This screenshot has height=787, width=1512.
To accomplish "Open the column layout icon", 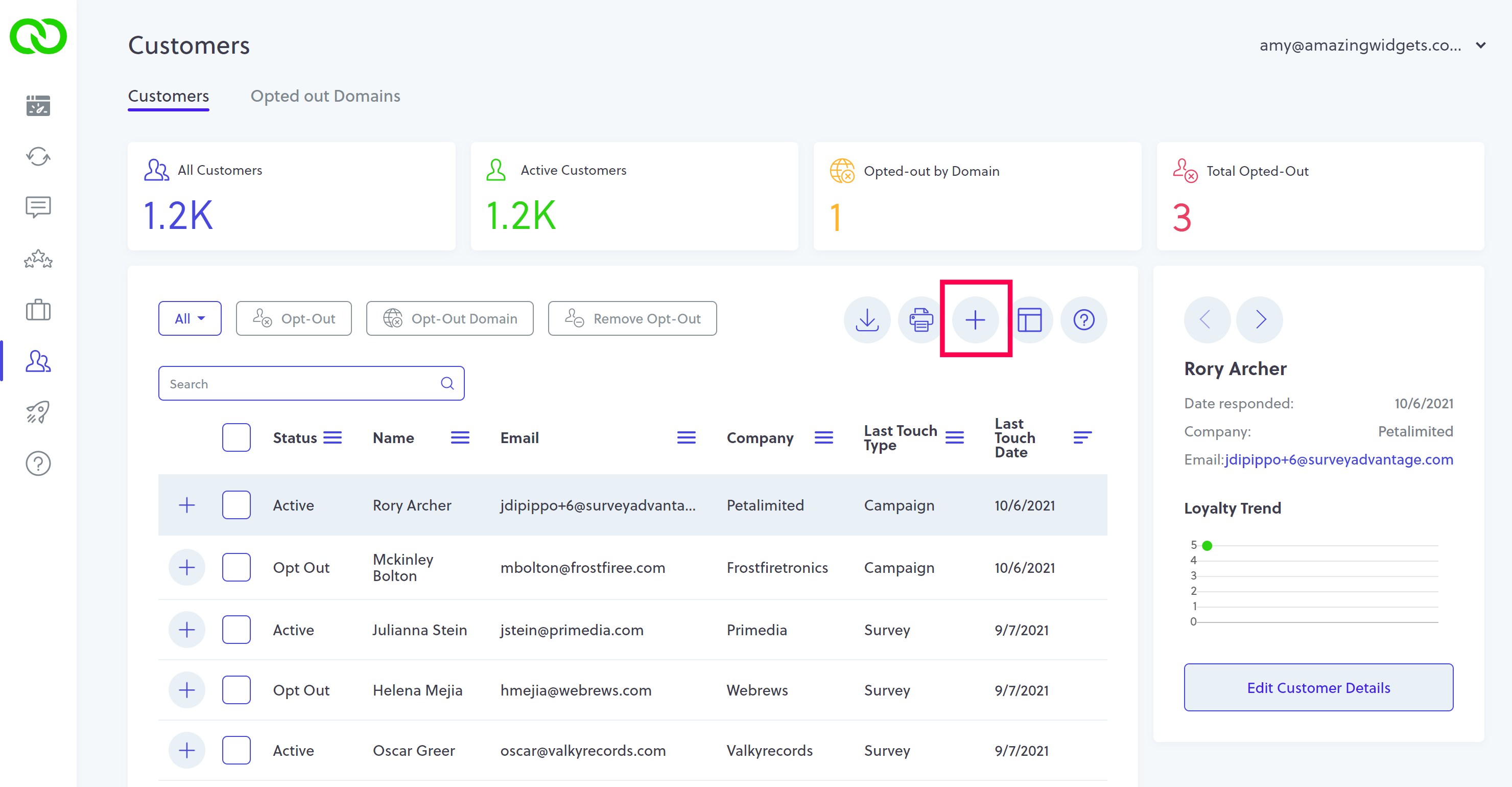I will (x=1029, y=319).
